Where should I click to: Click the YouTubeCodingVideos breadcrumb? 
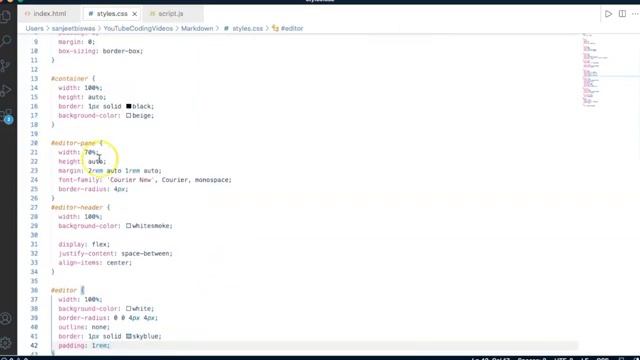pos(138,29)
